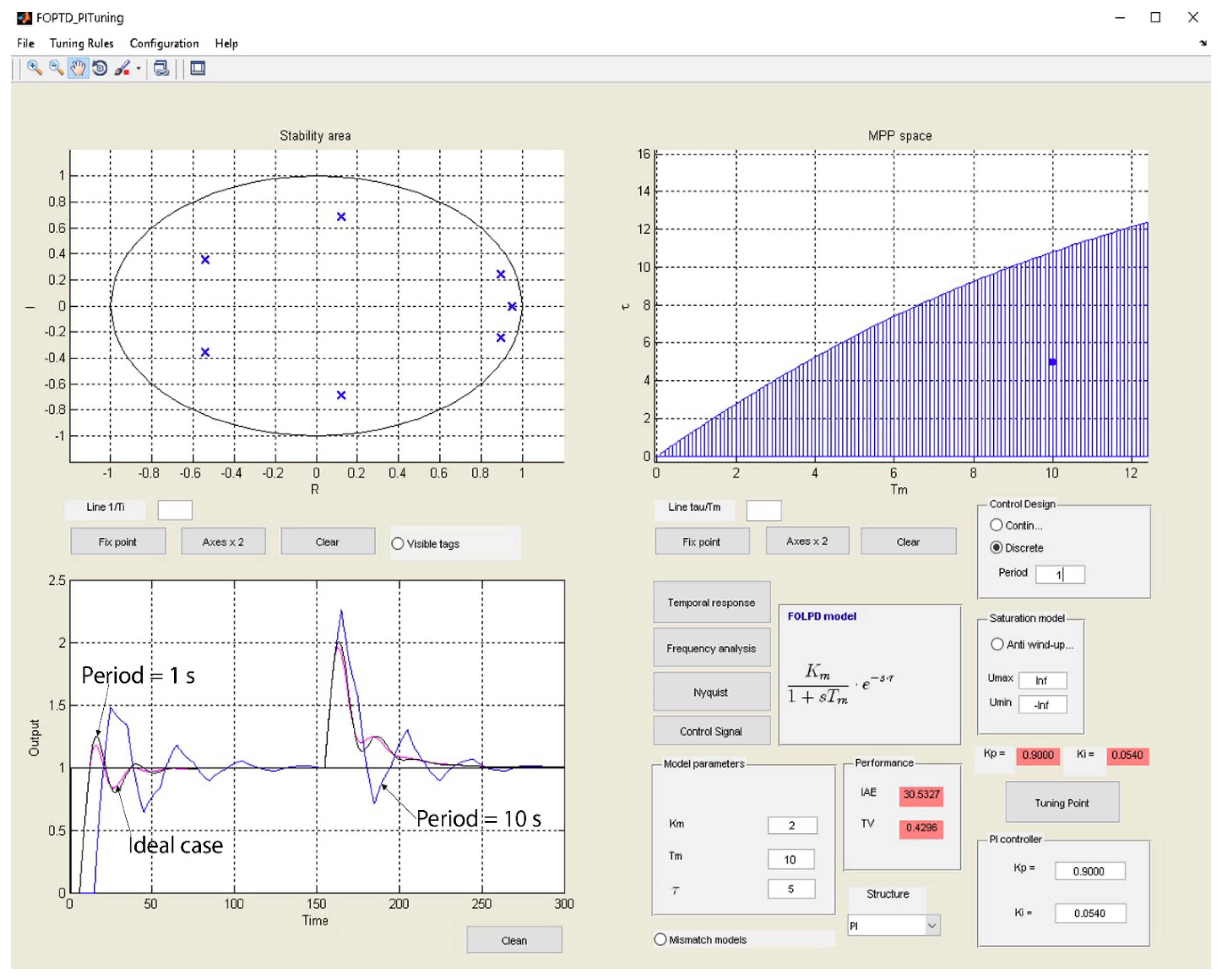Click the Brush data tool icon
This screenshot has height=980, width=1220.
(122, 68)
